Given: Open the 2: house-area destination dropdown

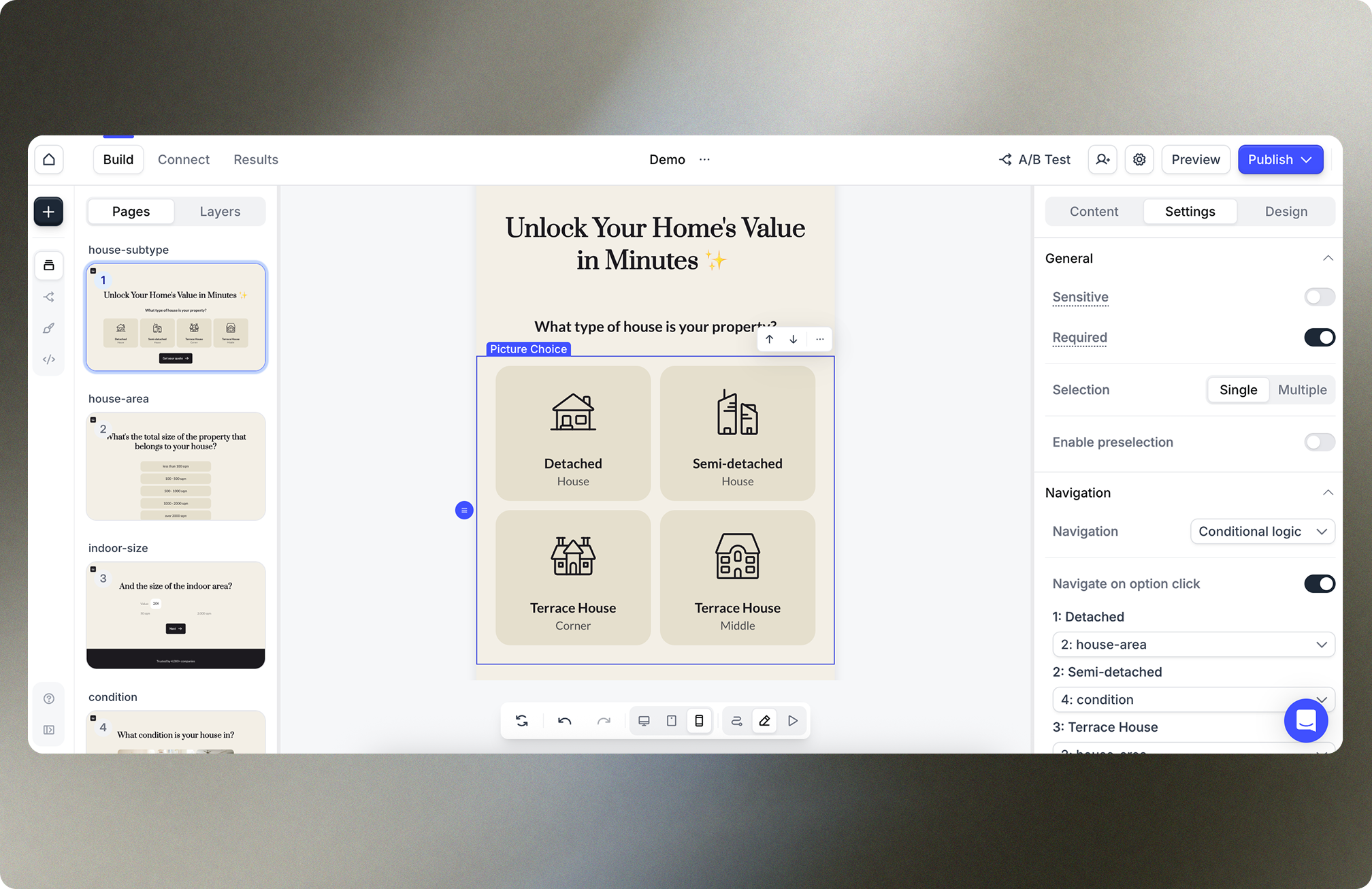Looking at the screenshot, I should pyautogui.click(x=1193, y=645).
